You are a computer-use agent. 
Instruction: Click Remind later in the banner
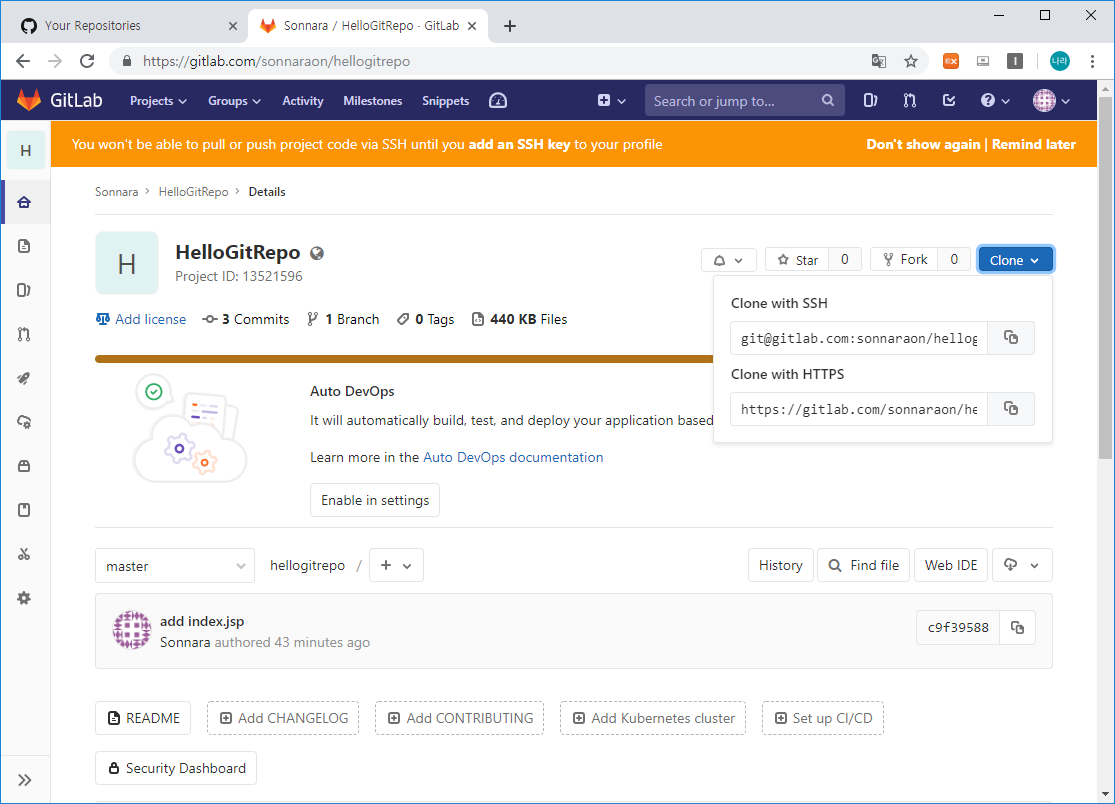(1033, 144)
